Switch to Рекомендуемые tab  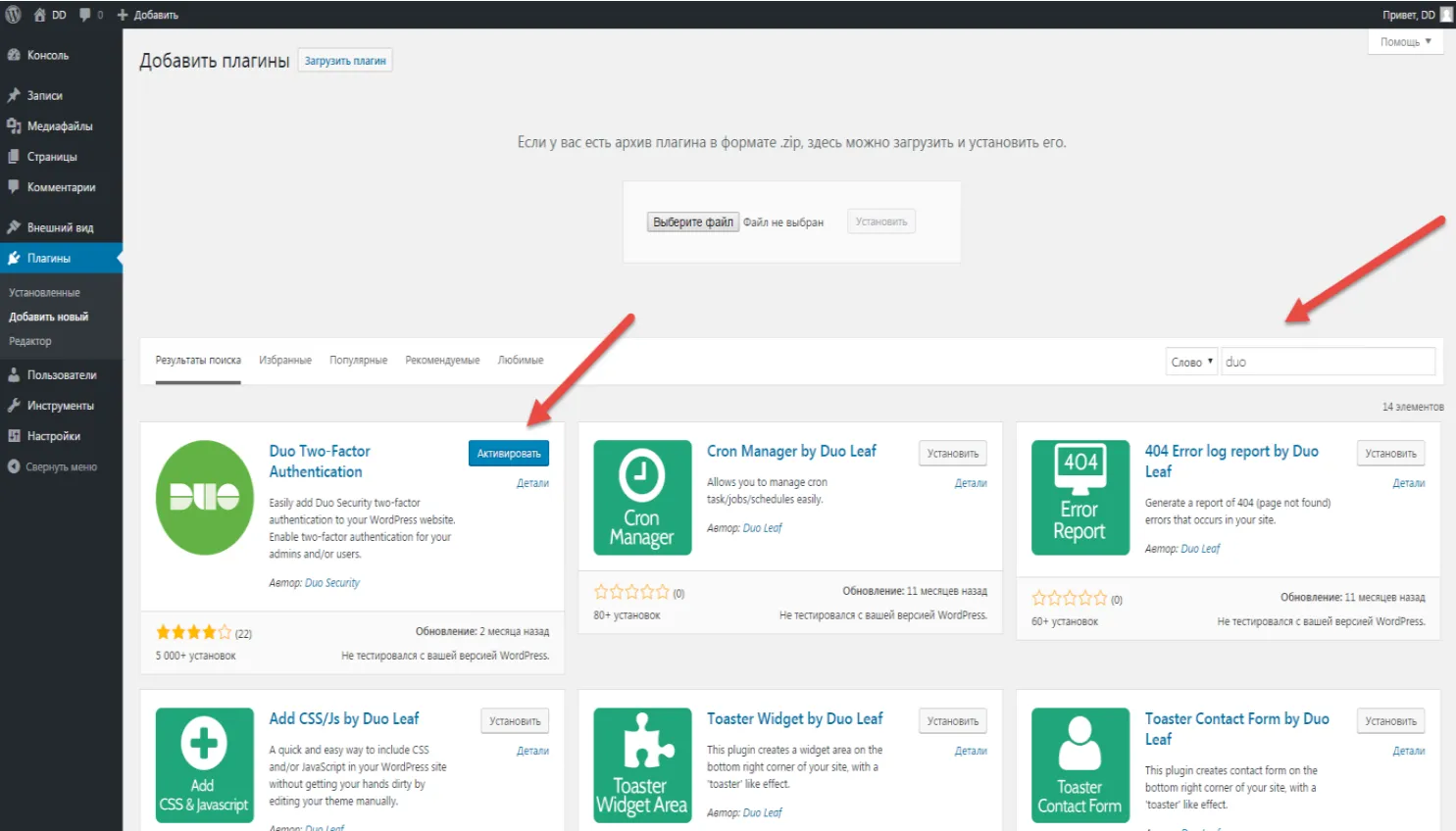coord(442,360)
